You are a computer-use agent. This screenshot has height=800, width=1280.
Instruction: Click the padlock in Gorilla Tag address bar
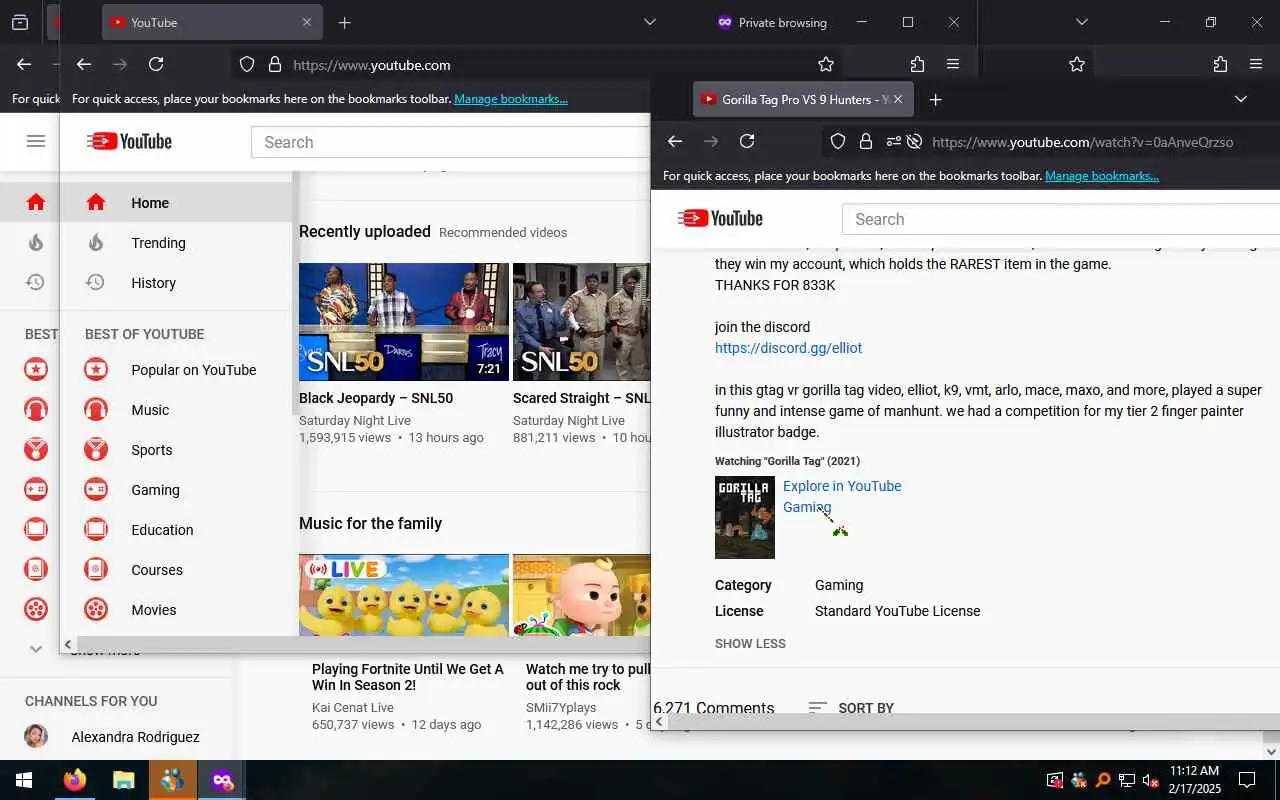coord(866,141)
